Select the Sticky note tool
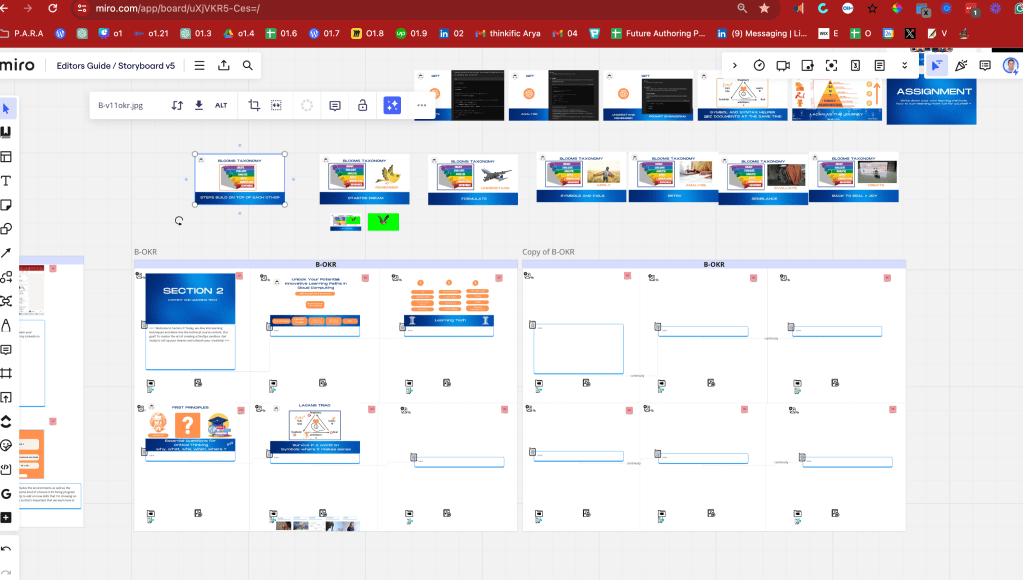1023x580 pixels. click(x=6, y=205)
